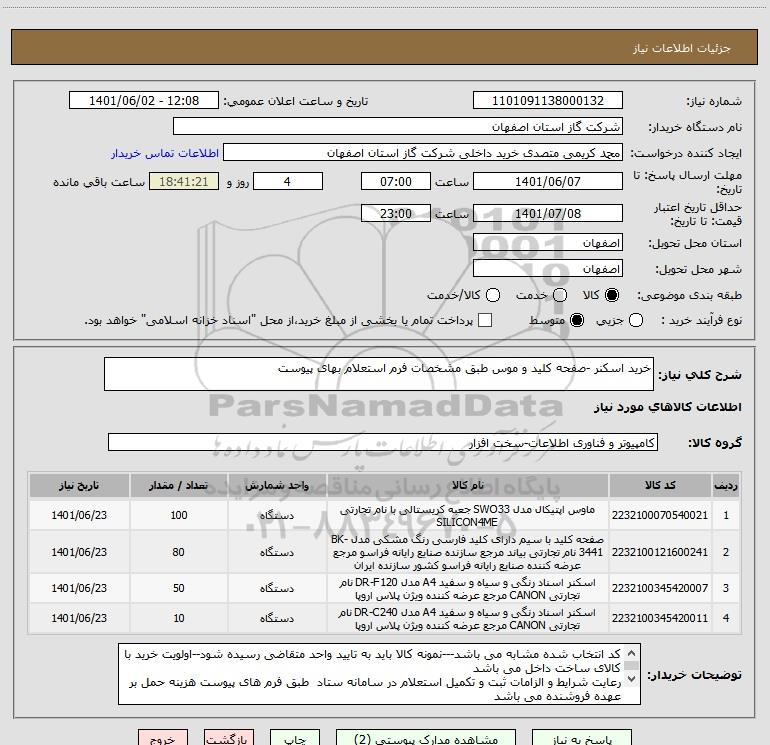Screen dimensions: 770x745
Task: Click quantity 10 in row 4
Action: (x=179, y=618)
